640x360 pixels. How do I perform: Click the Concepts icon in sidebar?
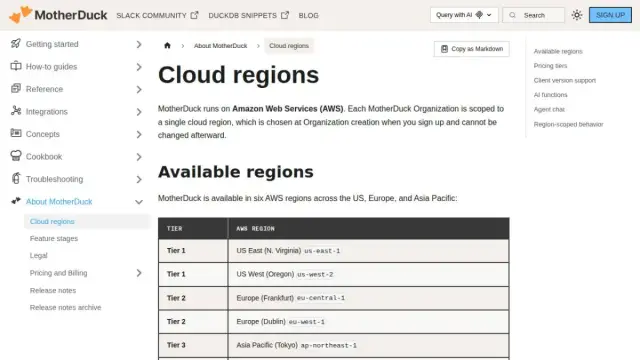tap(16, 133)
